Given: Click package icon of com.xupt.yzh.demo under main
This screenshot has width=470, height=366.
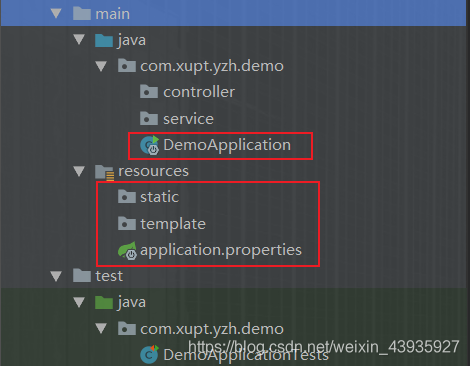Looking at the screenshot, I should pos(127,66).
